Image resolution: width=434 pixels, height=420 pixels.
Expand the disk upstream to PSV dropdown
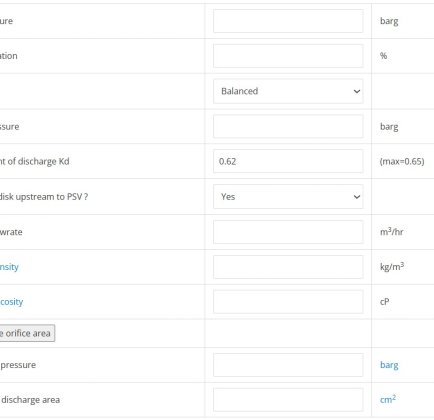[x=288, y=197]
